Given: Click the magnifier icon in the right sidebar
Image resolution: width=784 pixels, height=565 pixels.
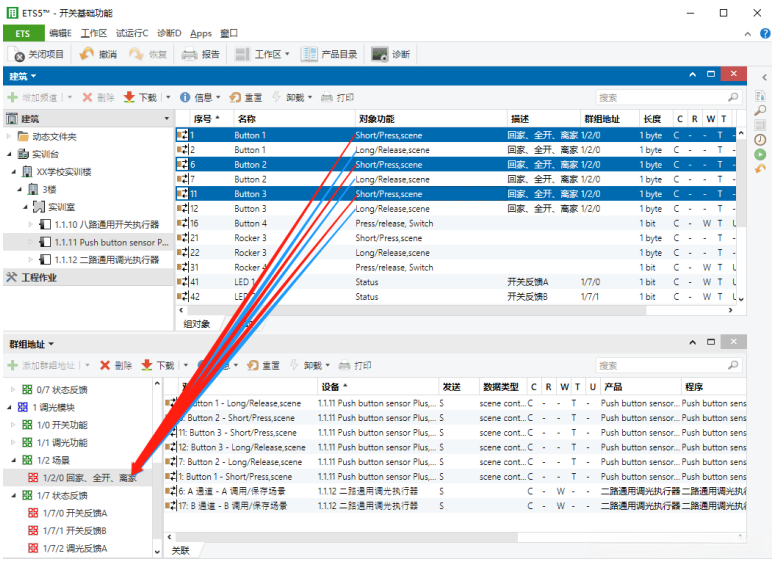Looking at the screenshot, I should (x=760, y=110).
